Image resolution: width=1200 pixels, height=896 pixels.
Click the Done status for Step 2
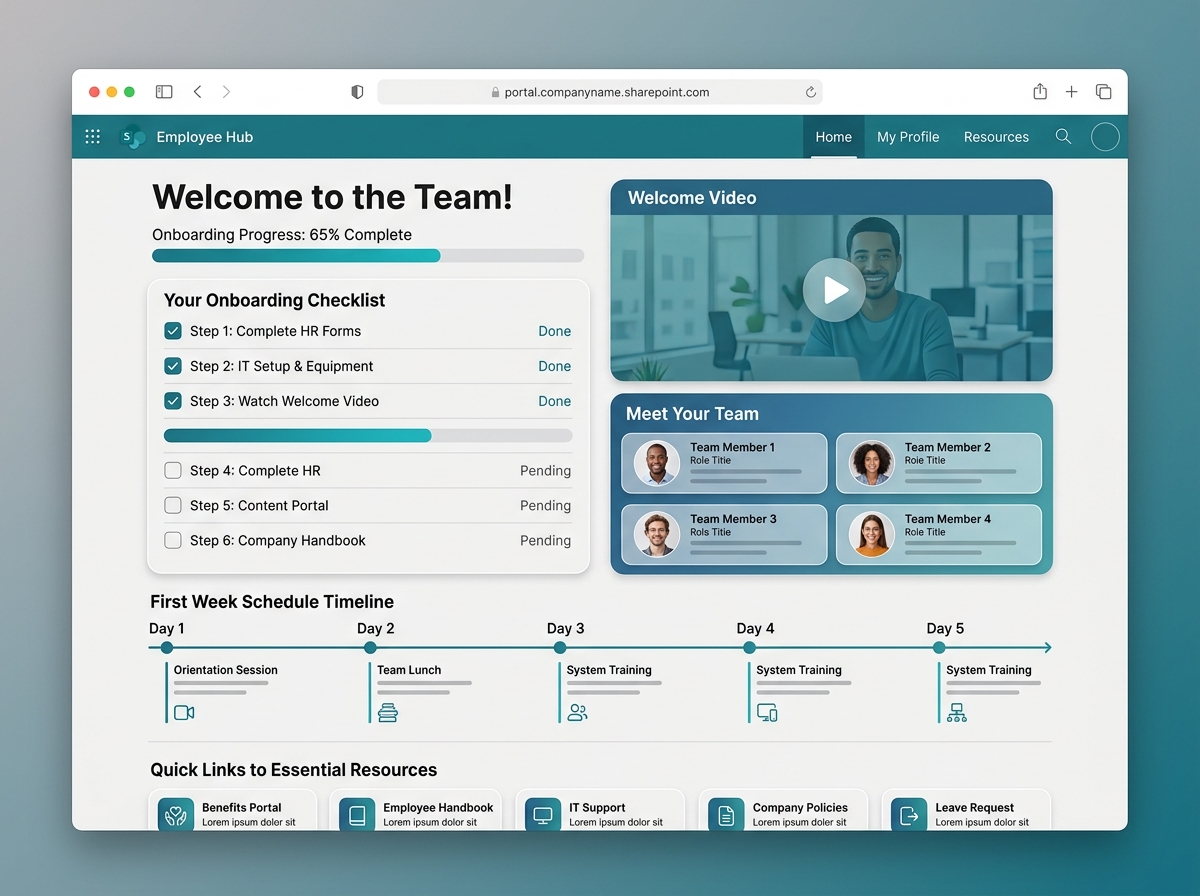click(555, 366)
